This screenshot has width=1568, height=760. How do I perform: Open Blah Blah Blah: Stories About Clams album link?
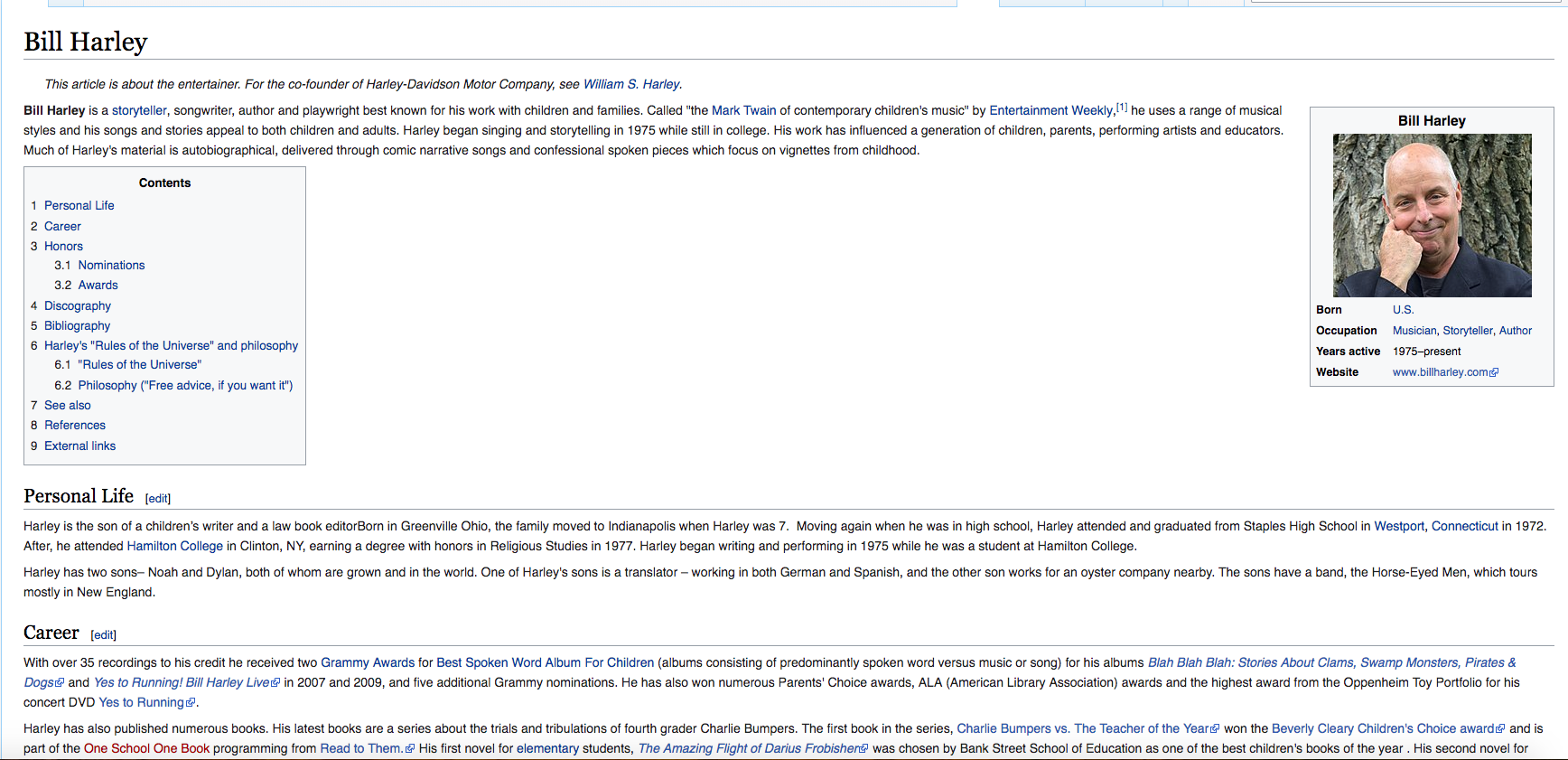(1331, 662)
